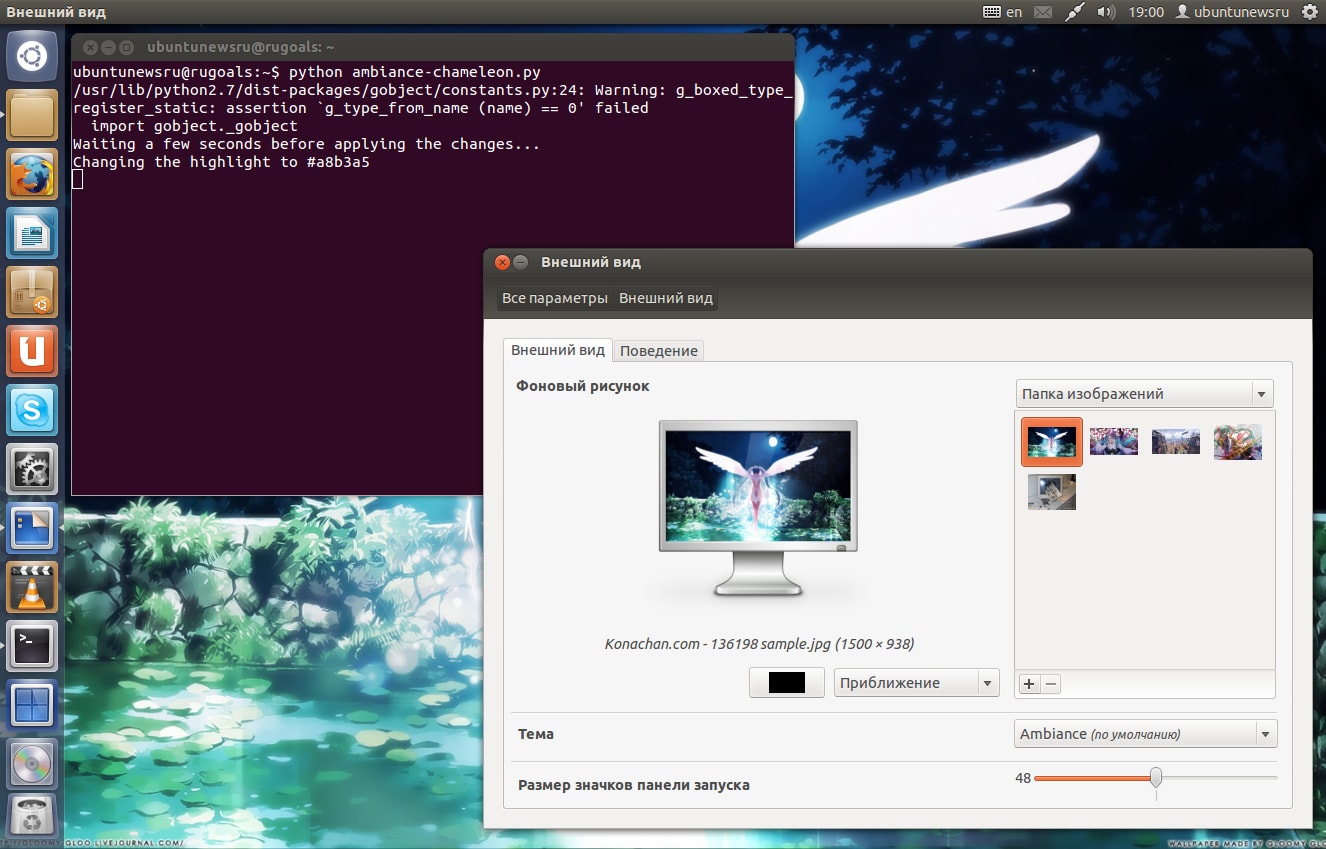Select the 'Внешний вид' tab
This screenshot has height=849, width=1326.
click(x=558, y=350)
